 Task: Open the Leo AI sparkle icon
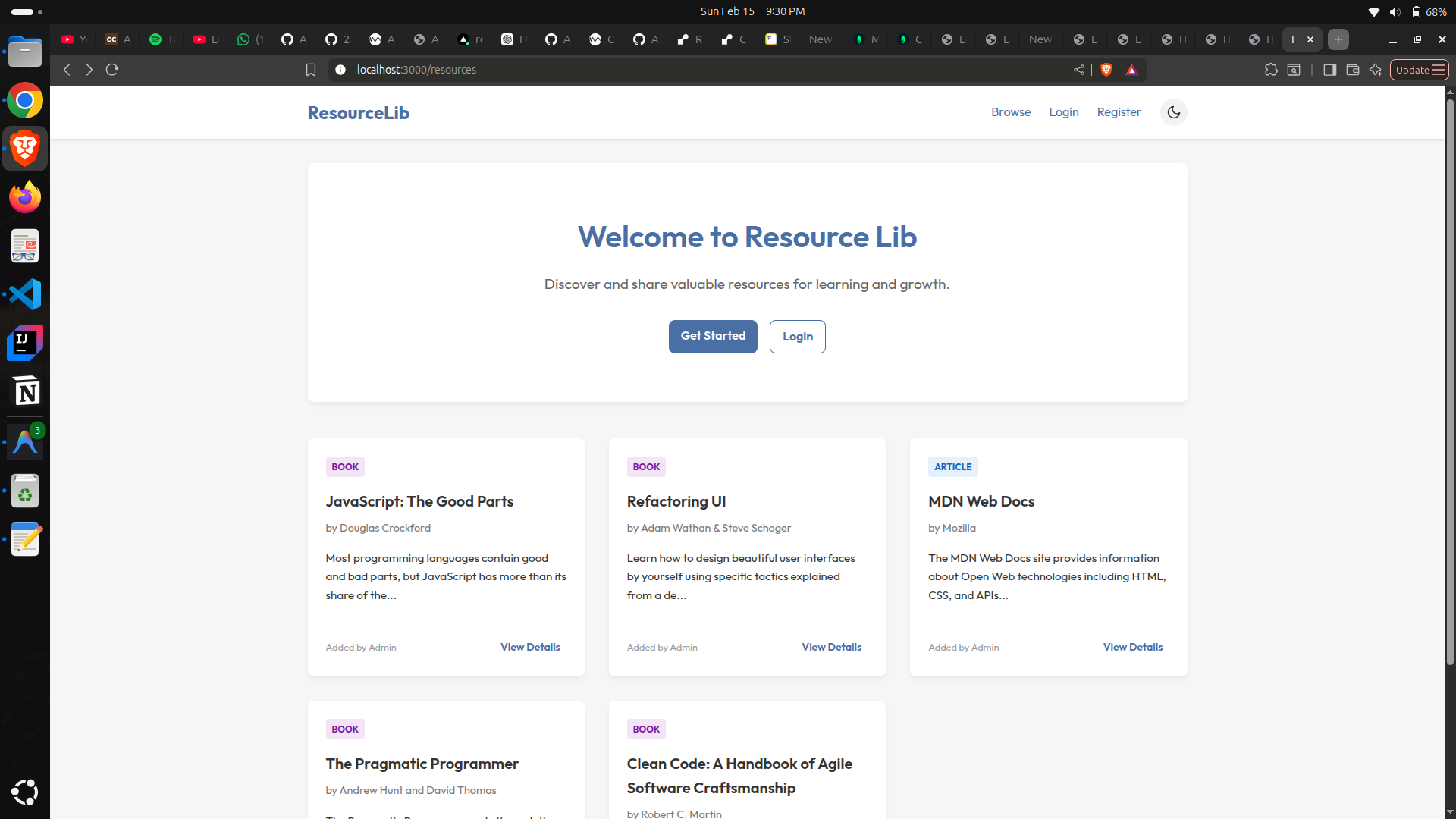(x=1376, y=70)
